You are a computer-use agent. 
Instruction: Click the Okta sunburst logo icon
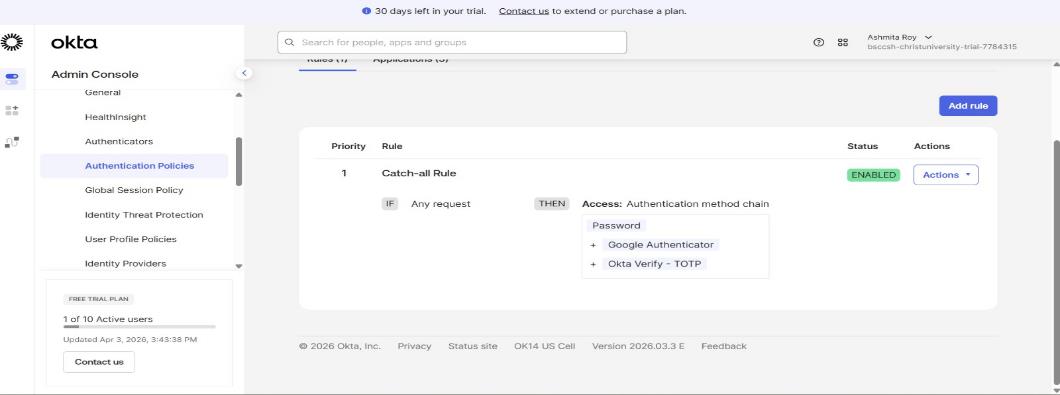[x=12, y=43]
